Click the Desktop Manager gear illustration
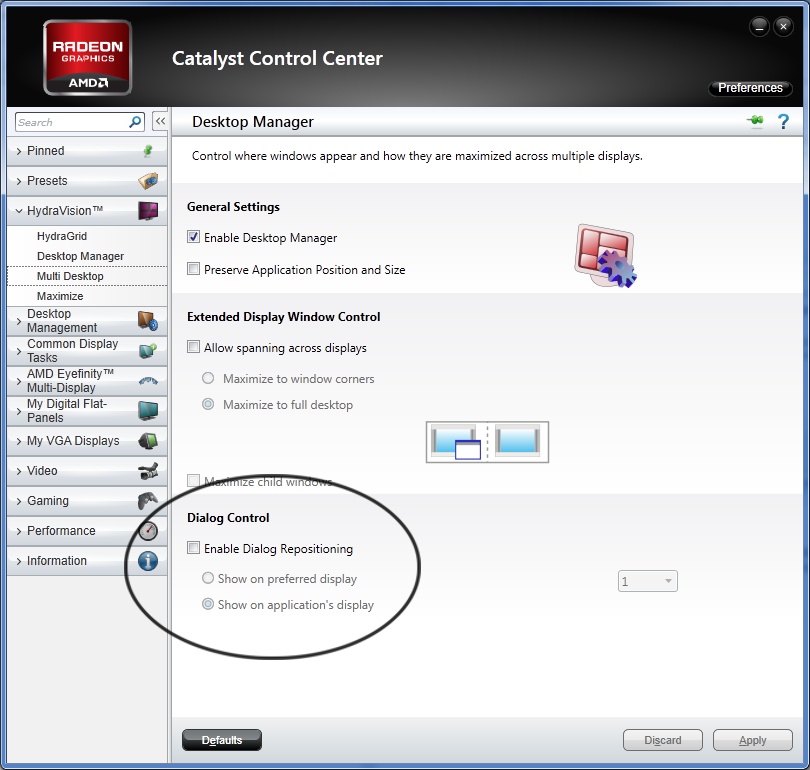The width and height of the screenshot is (810, 770). click(605, 256)
